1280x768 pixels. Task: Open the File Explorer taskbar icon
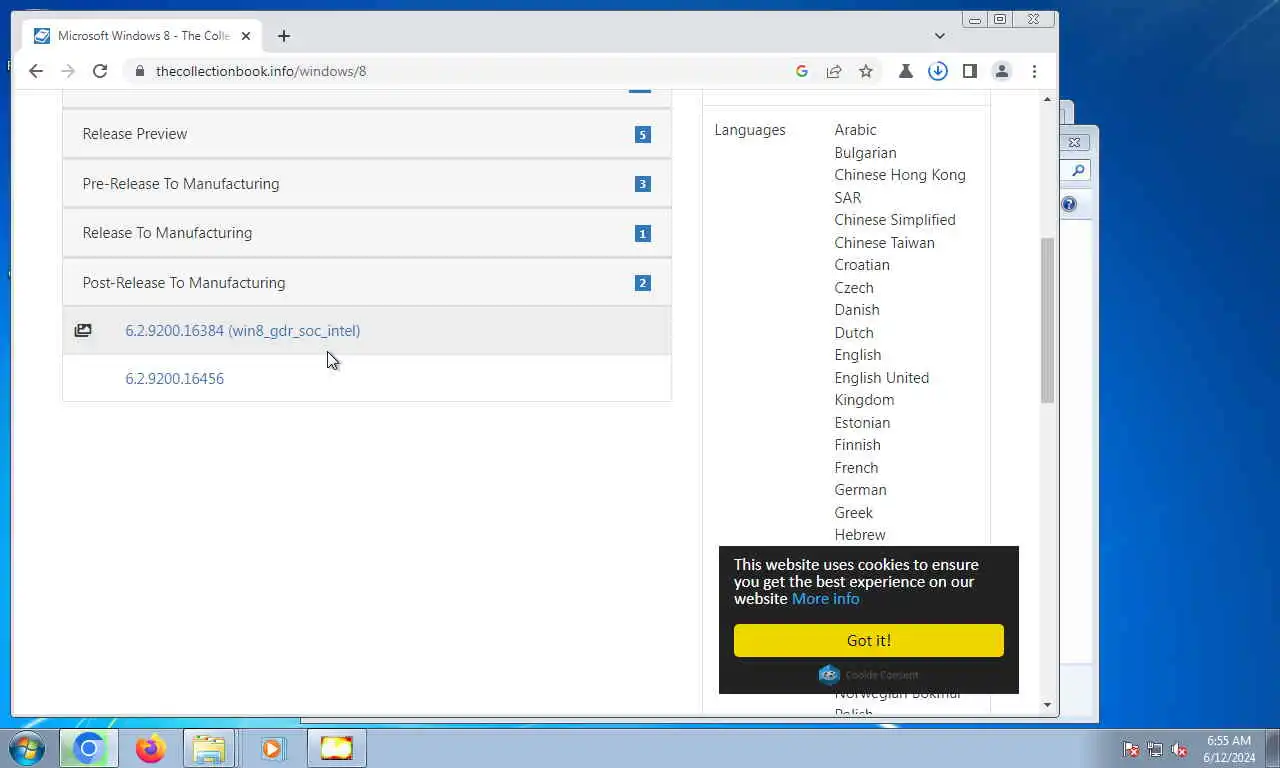point(210,748)
